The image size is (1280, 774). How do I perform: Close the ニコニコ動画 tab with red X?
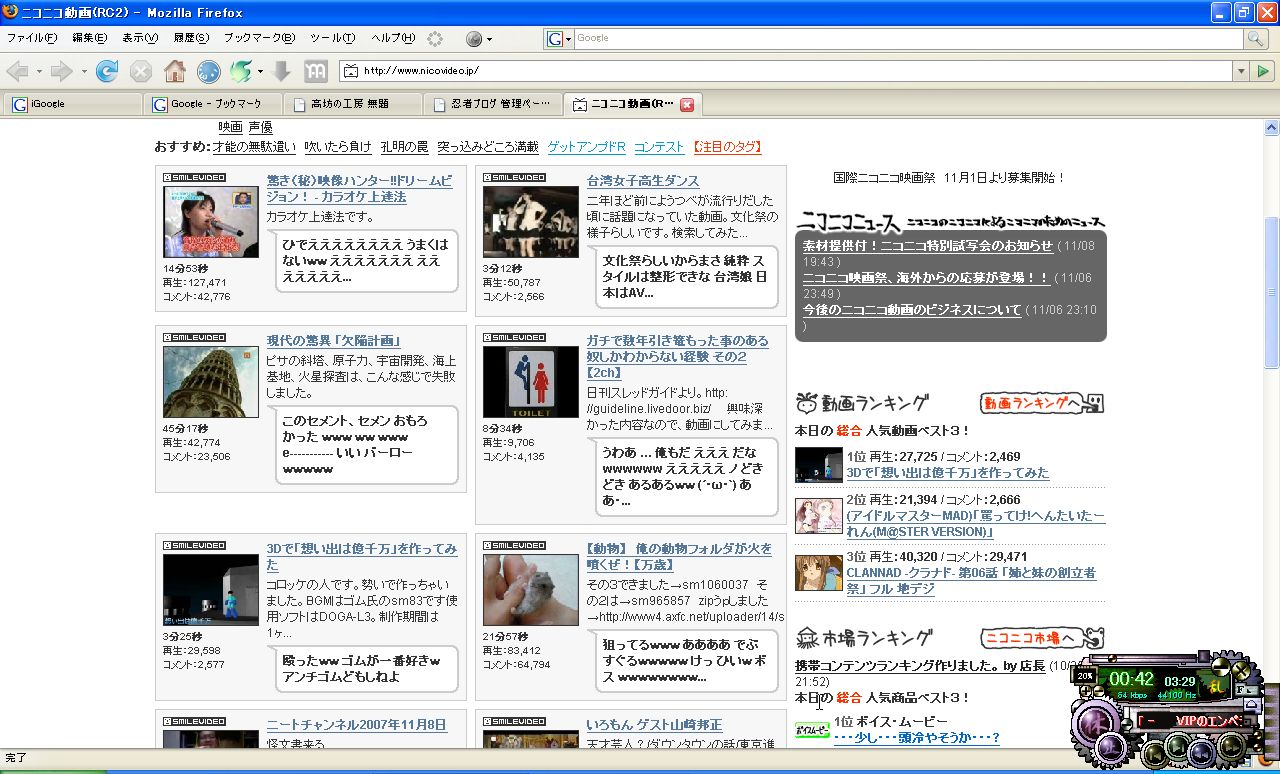pos(687,104)
